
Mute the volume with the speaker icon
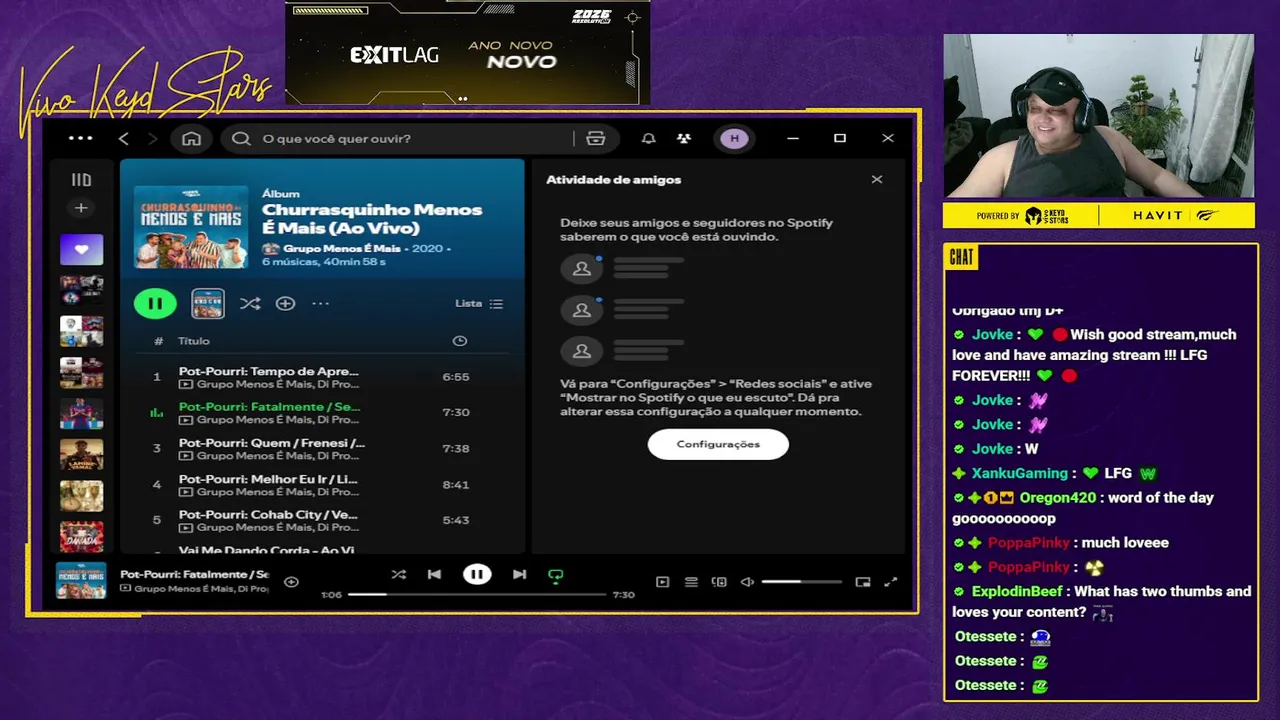pyautogui.click(x=747, y=582)
